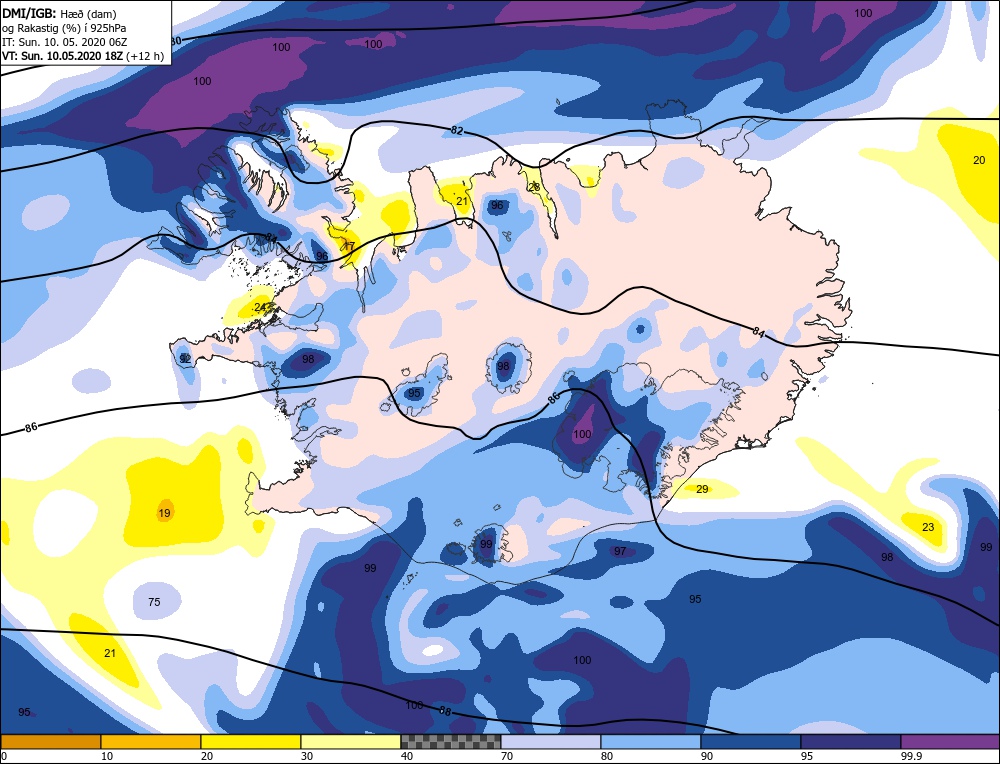
Task: Click the legend tick label '90'
Action: [707, 756]
